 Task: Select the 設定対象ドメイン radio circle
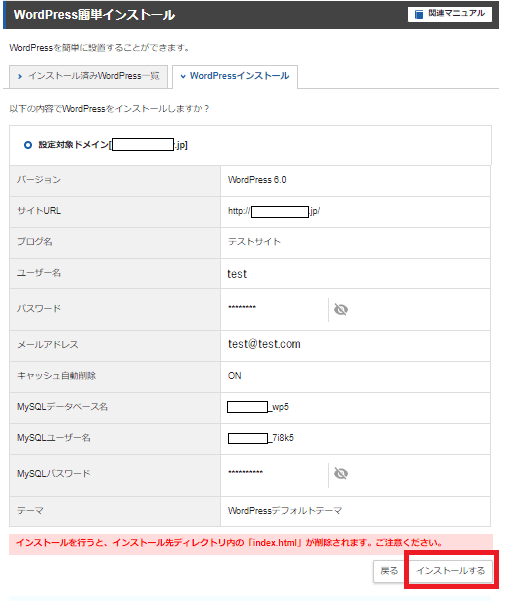click(x=28, y=145)
